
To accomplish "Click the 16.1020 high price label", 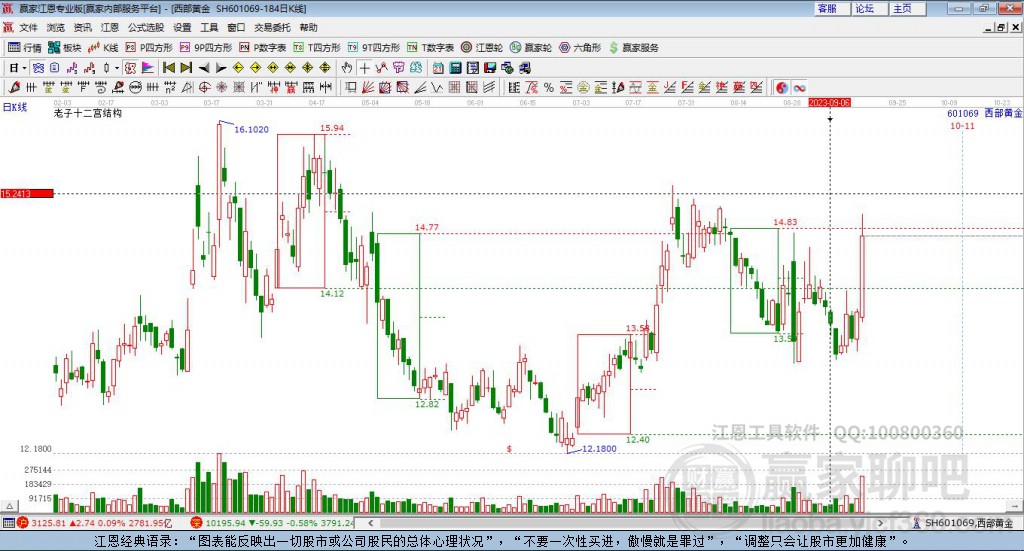I will coord(251,130).
